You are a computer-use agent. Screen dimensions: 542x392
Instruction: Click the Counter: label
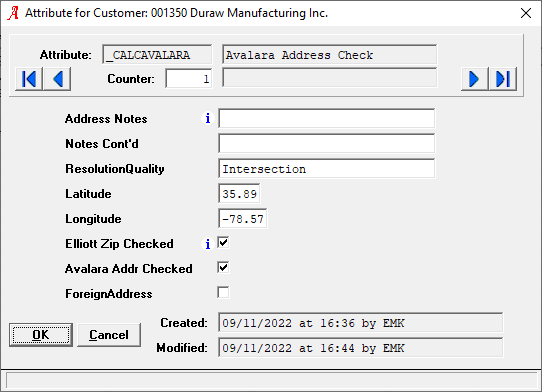coord(131,79)
